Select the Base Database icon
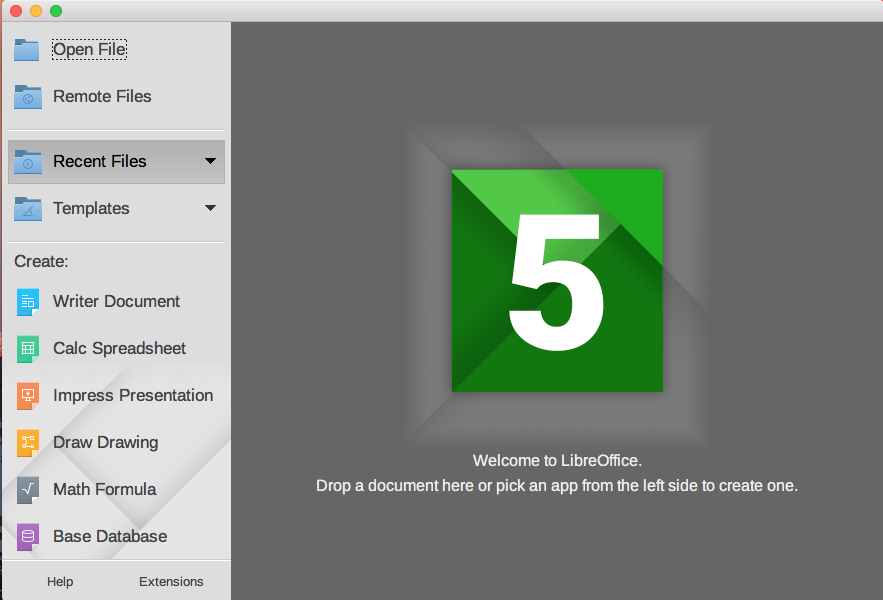The height and width of the screenshot is (600, 883). click(28, 536)
